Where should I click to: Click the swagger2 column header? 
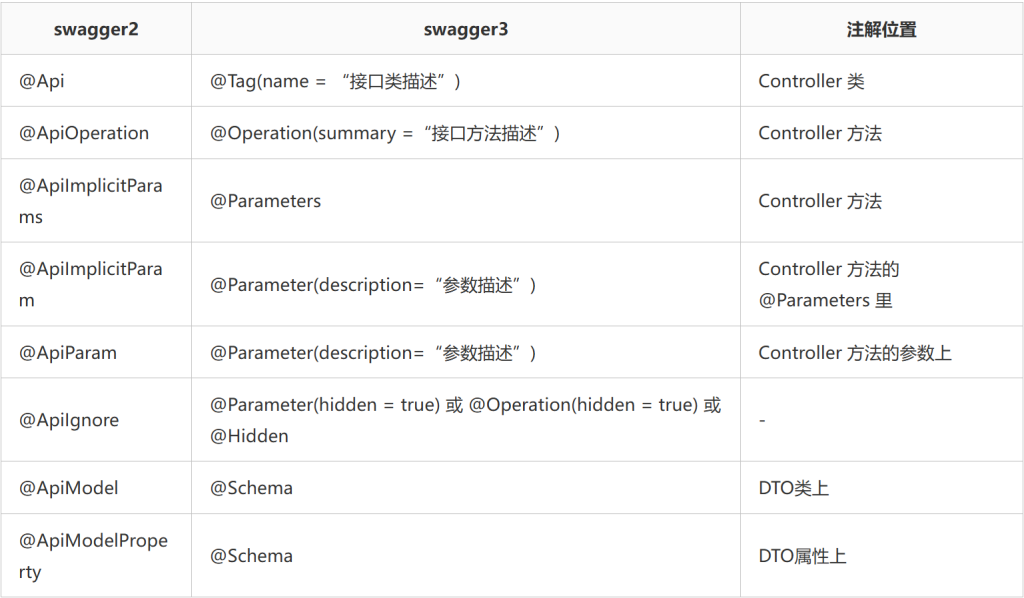coord(96,29)
